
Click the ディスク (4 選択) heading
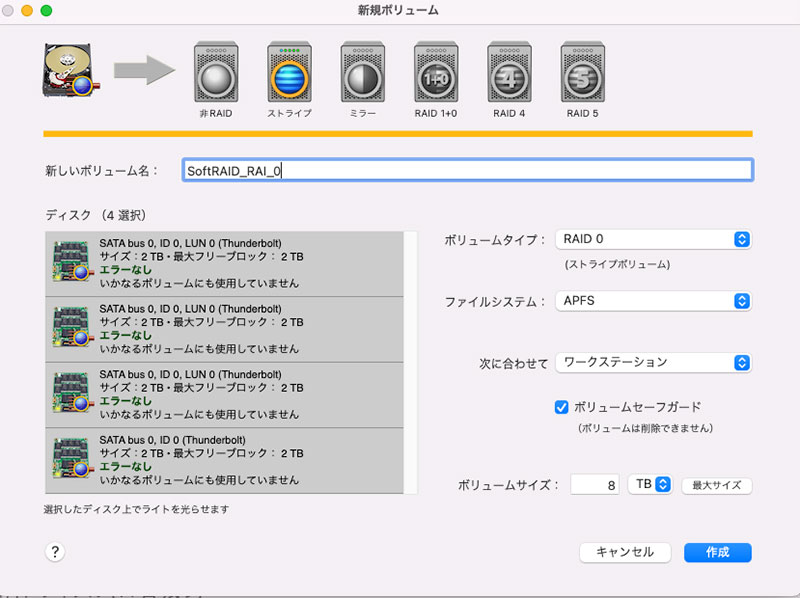point(96,215)
